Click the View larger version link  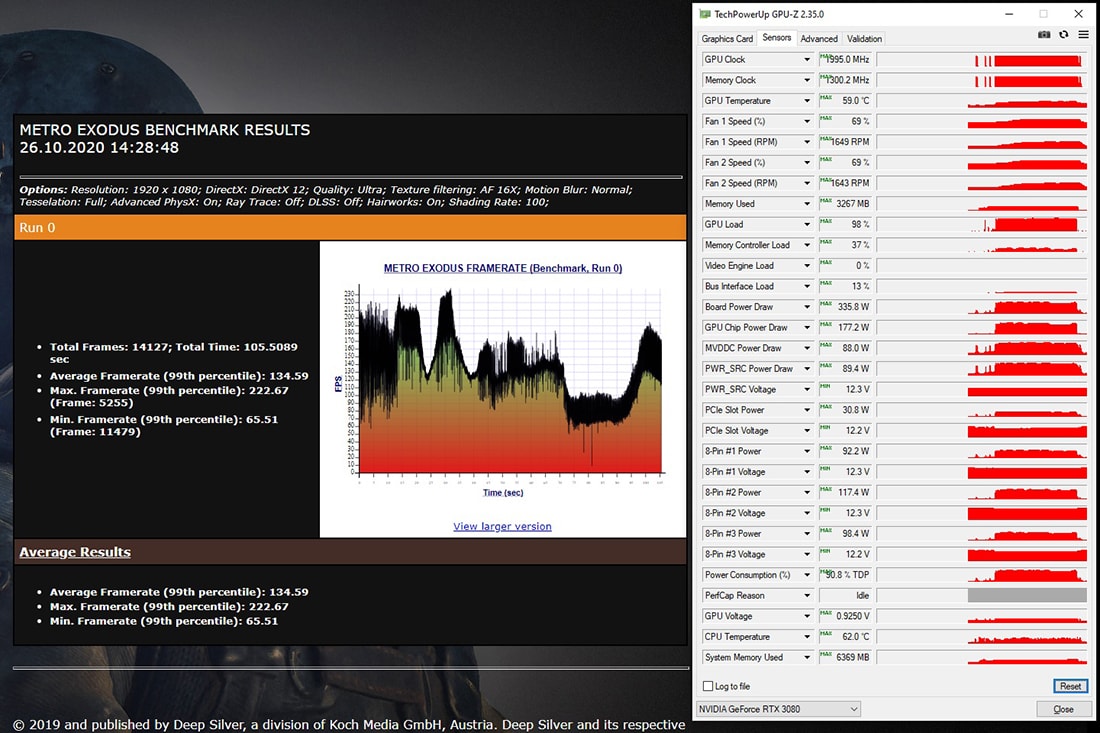coord(502,527)
